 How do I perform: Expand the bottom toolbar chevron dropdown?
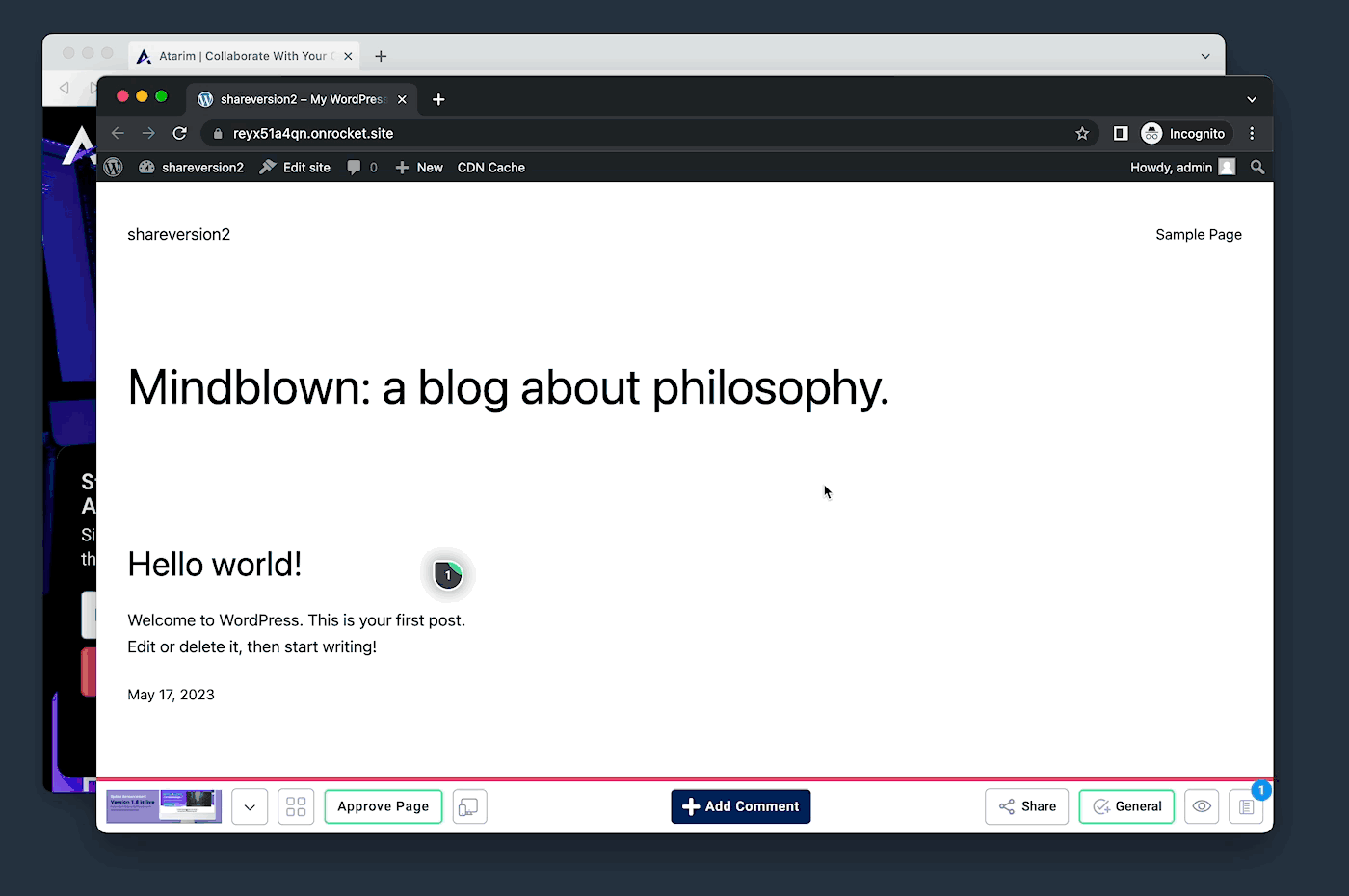(x=250, y=806)
